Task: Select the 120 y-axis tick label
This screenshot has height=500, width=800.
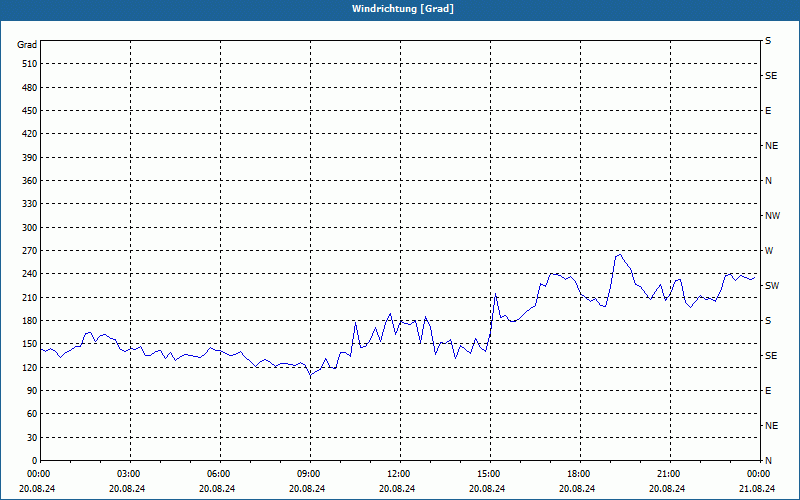Action: point(30,367)
